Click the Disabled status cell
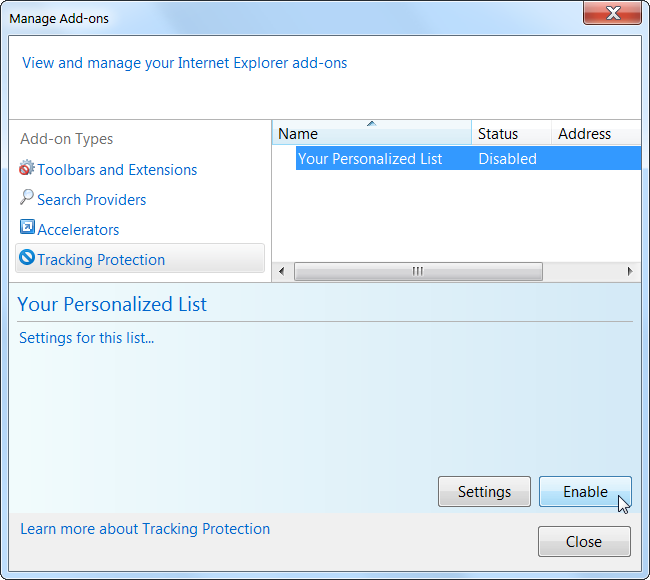 click(x=507, y=159)
